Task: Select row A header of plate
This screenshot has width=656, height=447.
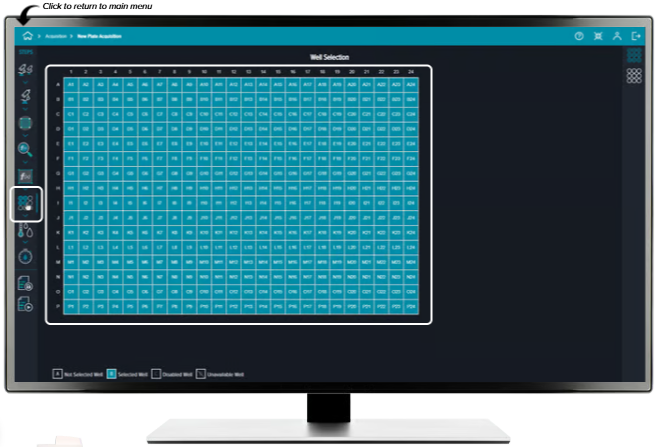Action: (58, 85)
